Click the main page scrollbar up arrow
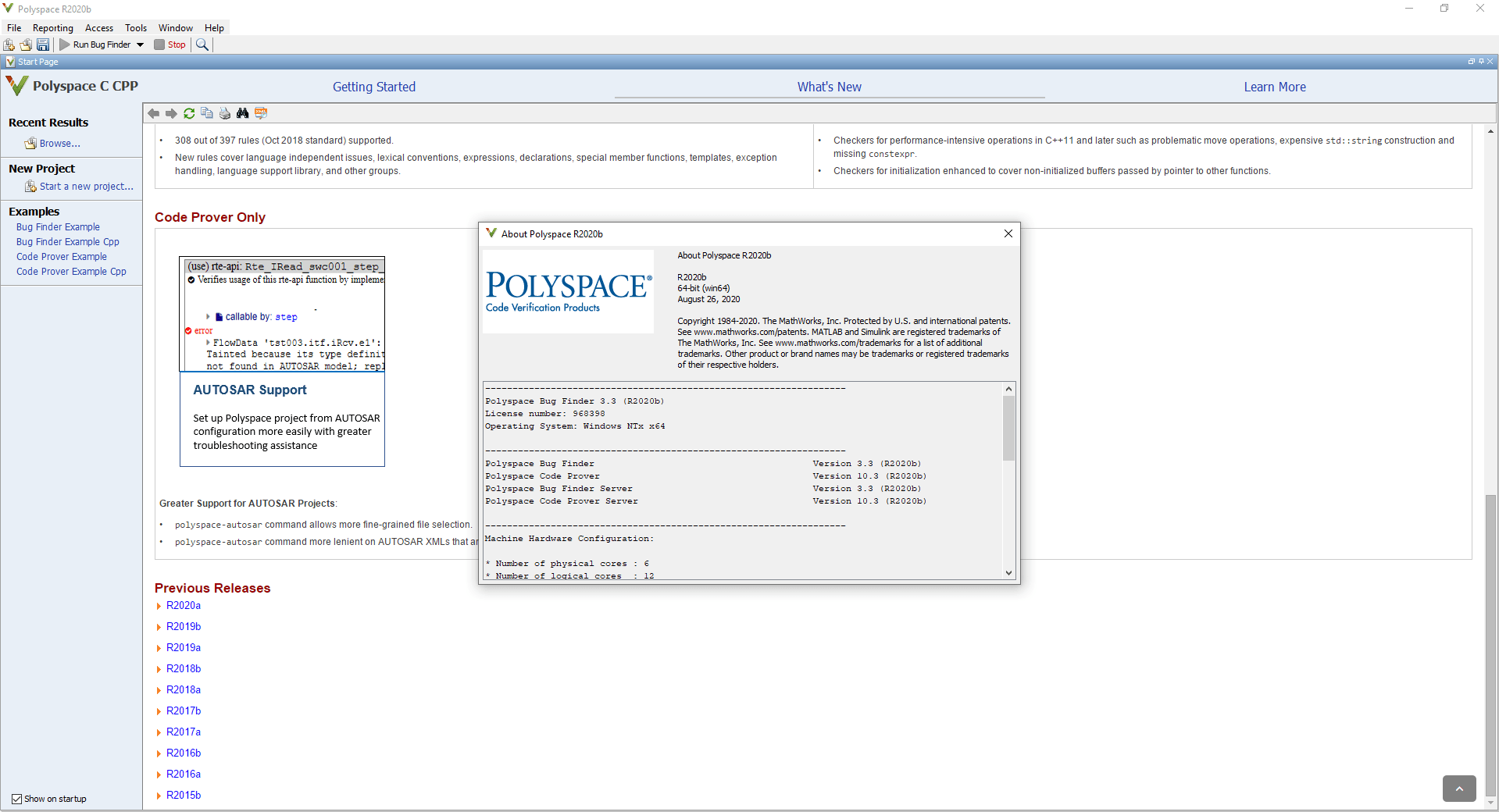The height and width of the screenshot is (812, 1499). tap(1490, 131)
